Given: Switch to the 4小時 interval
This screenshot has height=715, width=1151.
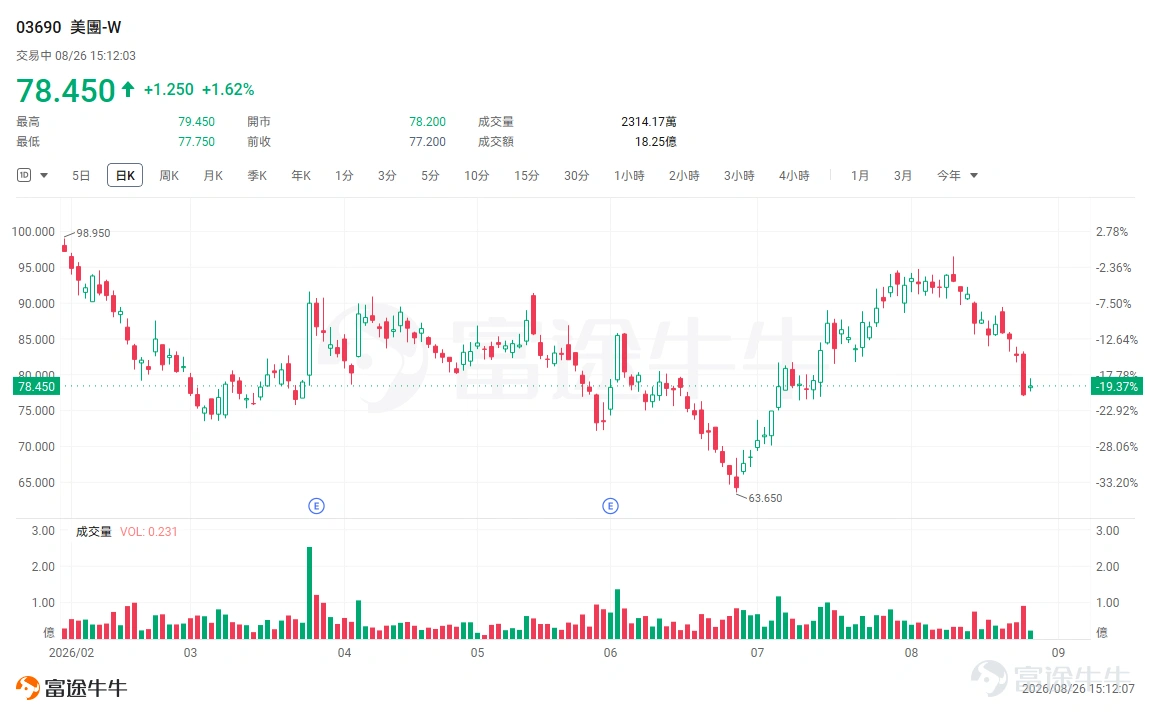Looking at the screenshot, I should 794,175.
